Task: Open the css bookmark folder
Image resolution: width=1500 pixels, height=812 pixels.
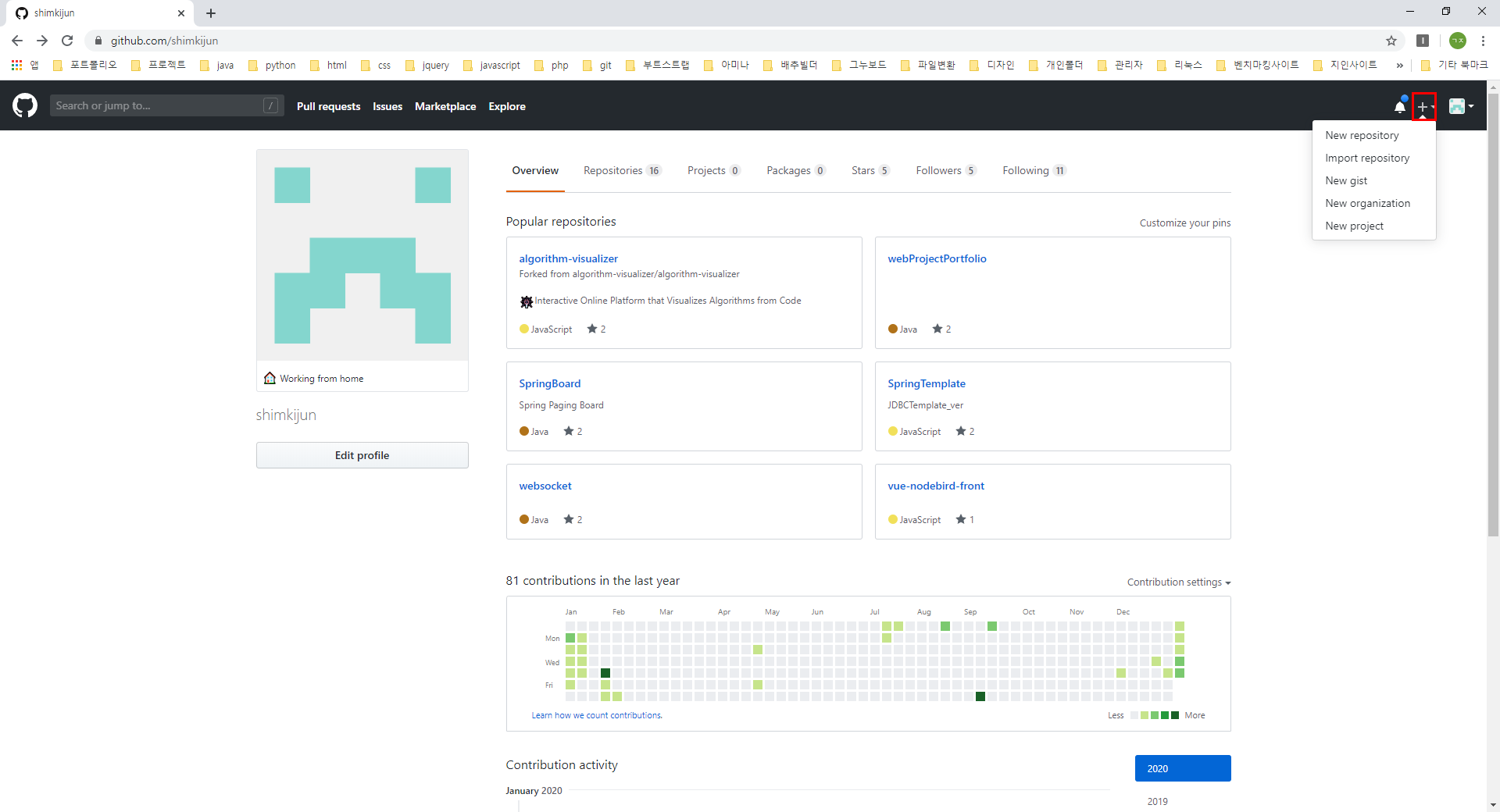Action: (376, 66)
